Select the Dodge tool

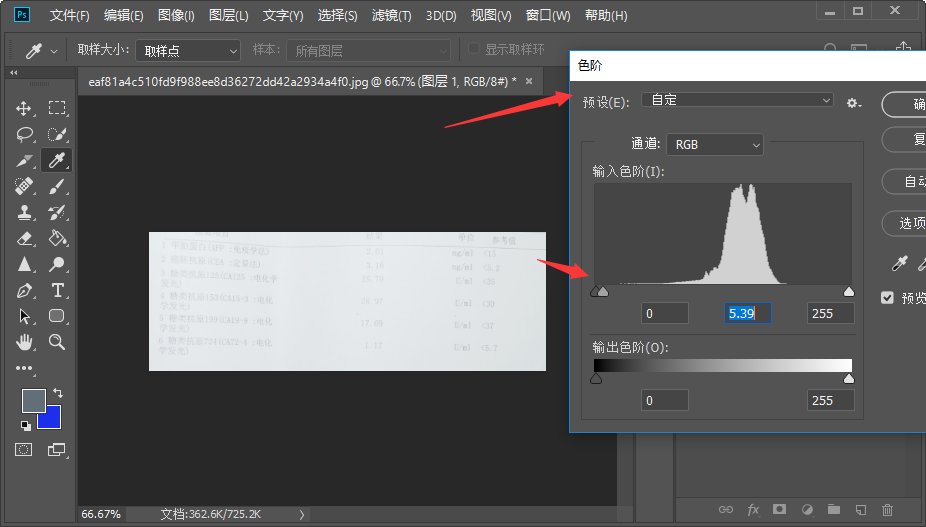point(57,264)
